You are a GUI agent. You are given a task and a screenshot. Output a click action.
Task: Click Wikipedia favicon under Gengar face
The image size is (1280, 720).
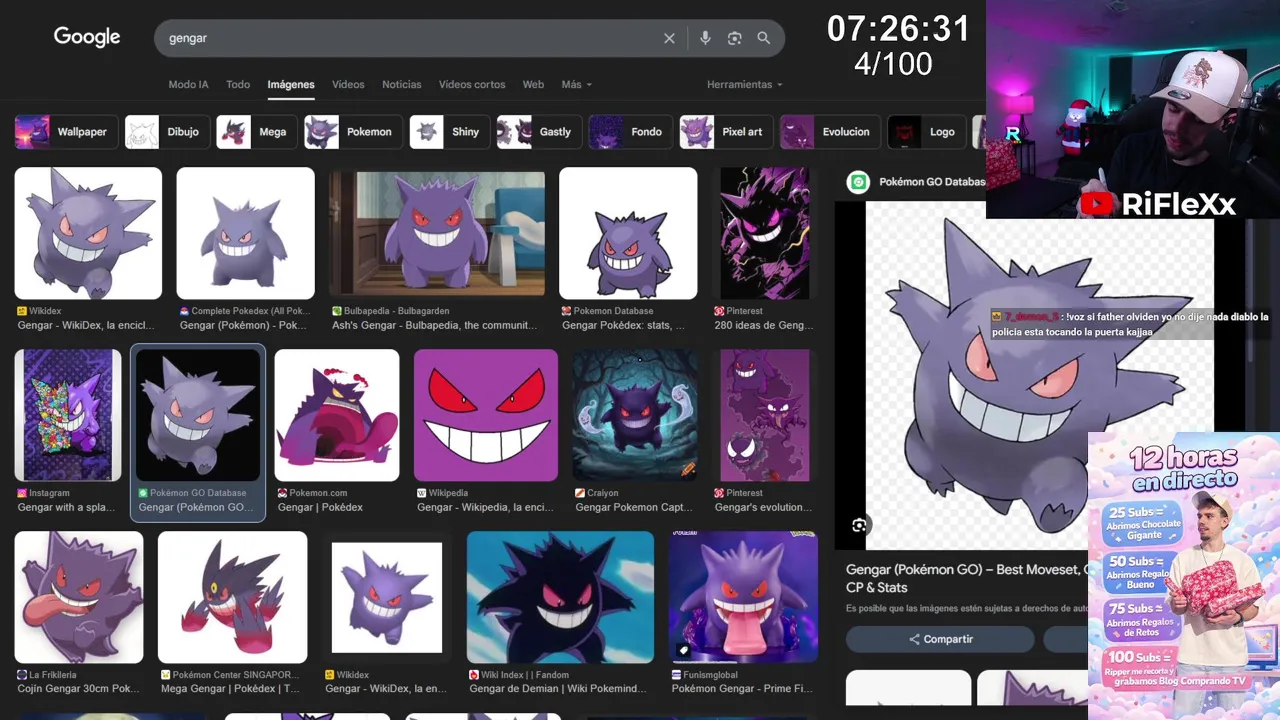(422, 493)
